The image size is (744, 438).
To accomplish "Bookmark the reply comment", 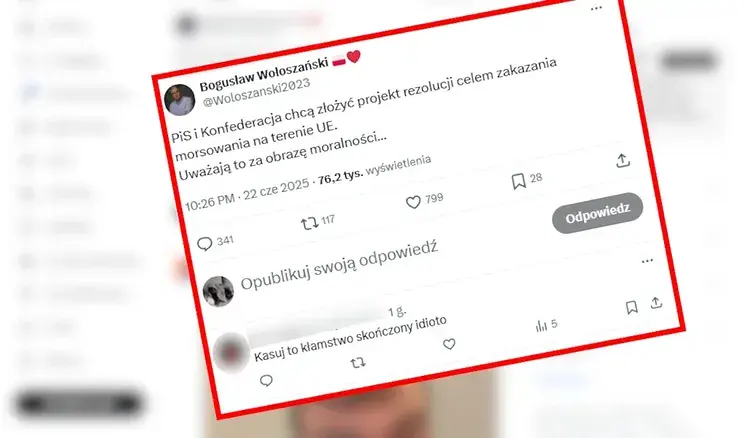I will coord(631,308).
